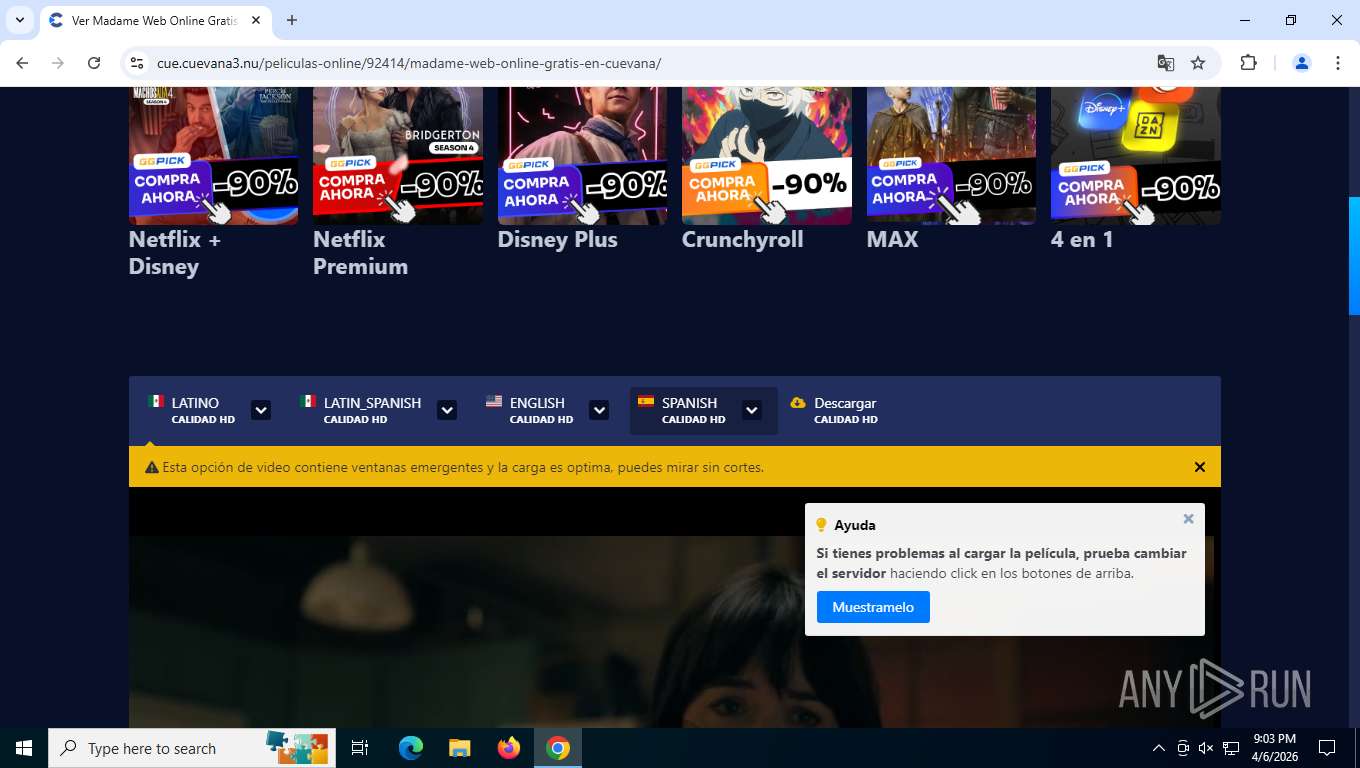Viewport: 1360px width, 768px height.
Task: Expand the LATIN_SPANISH server dropdown
Action: (x=447, y=410)
